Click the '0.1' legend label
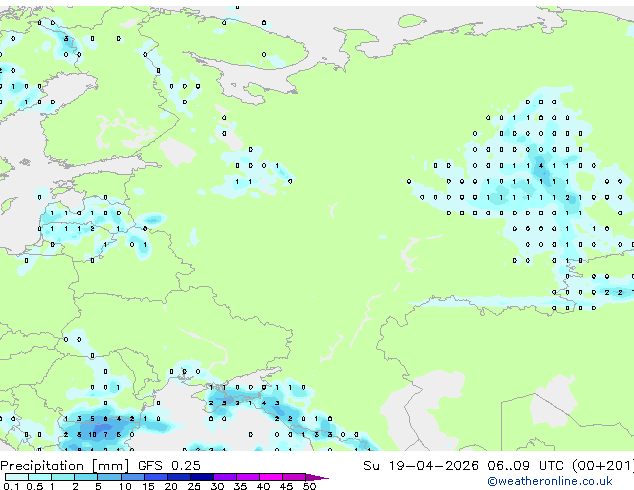Screen dimensions: 634x490 [x=12, y=486]
